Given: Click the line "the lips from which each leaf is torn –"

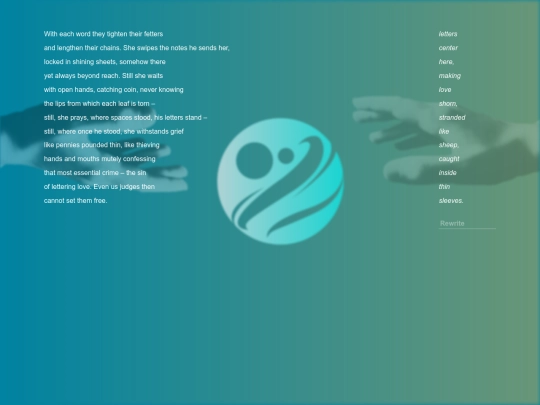Looking at the screenshot, I should pos(99,103).
